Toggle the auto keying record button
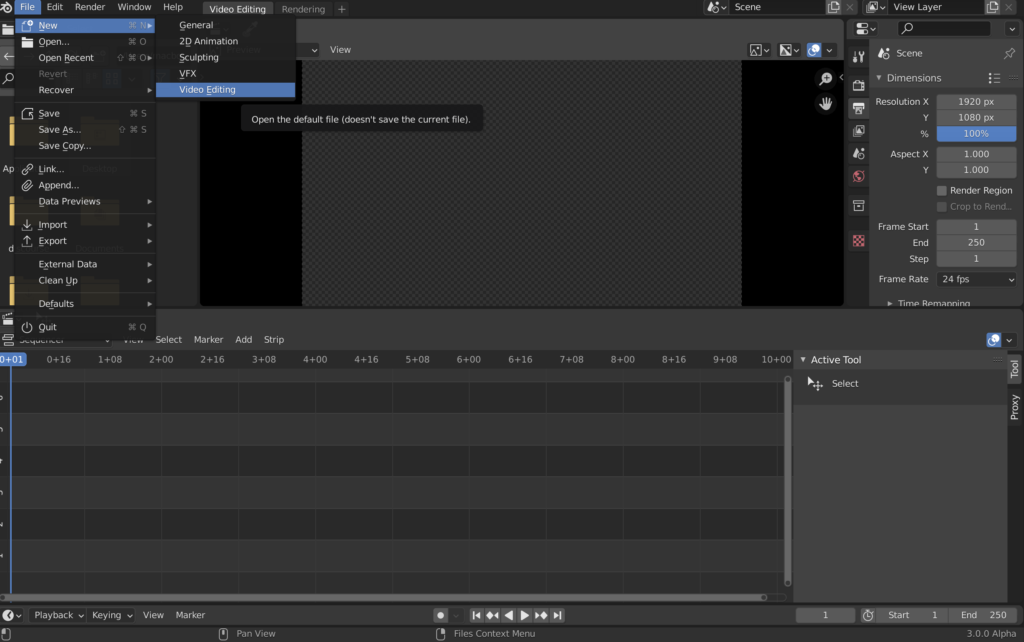The height and width of the screenshot is (642, 1024). click(x=440, y=615)
